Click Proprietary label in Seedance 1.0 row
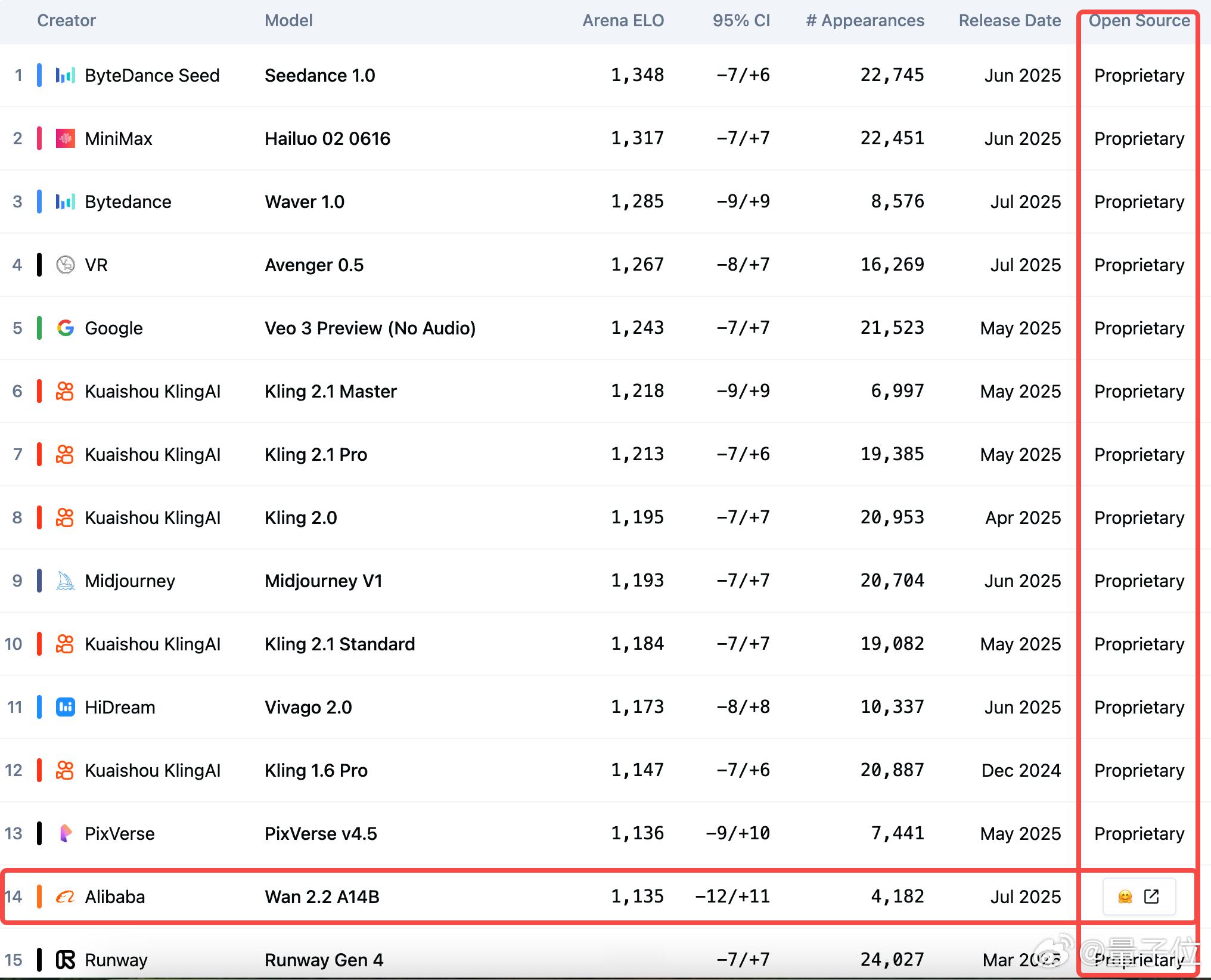 click(x=1139, y=76)
